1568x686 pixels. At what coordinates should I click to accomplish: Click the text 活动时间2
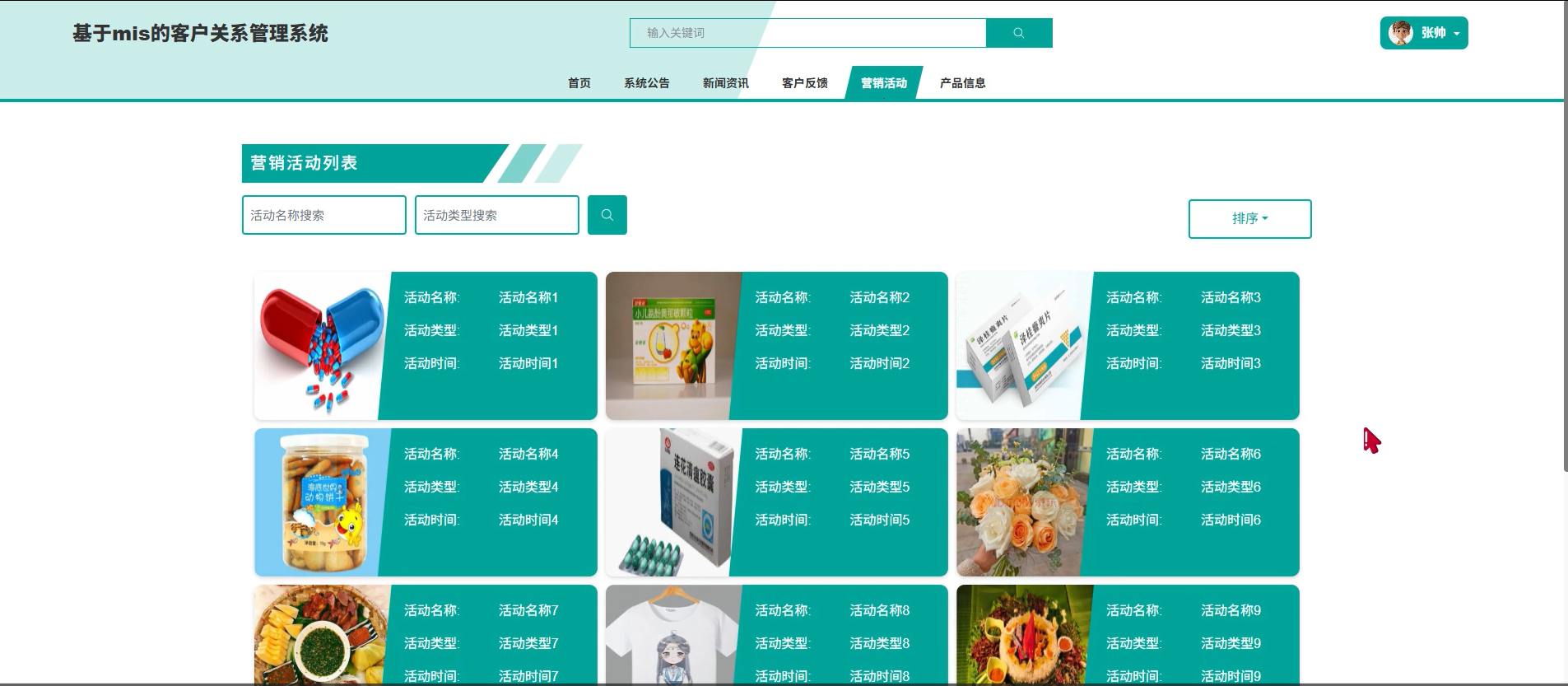pyautogui.click(x=880, y=363)
